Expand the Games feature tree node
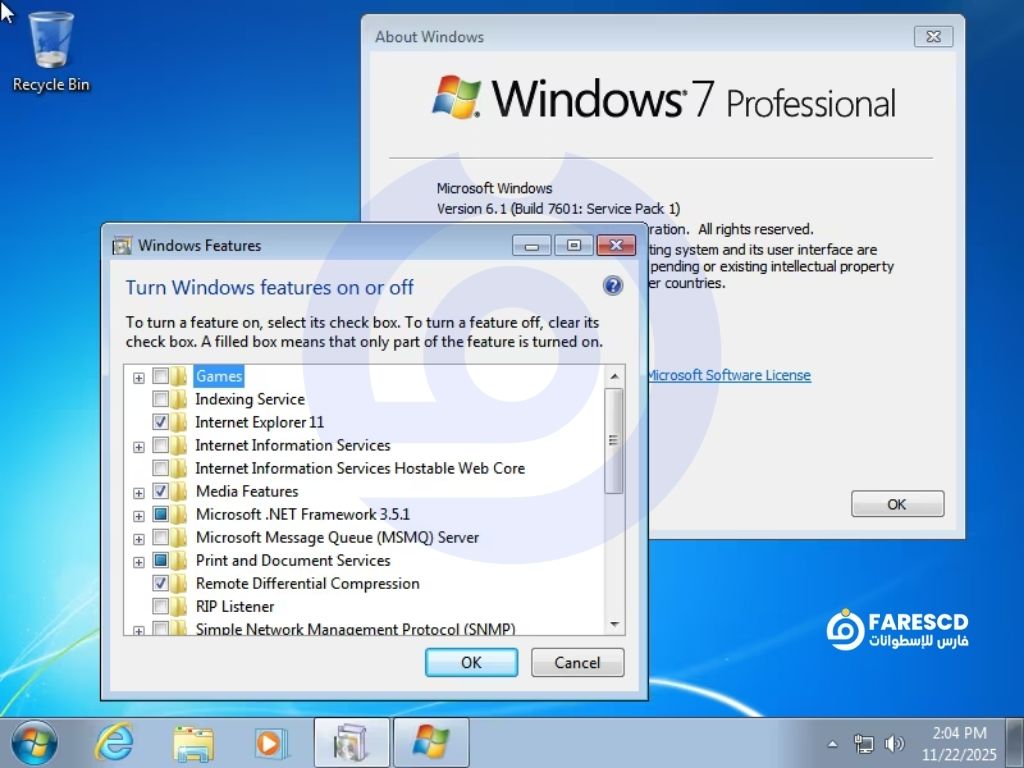 click(x=139, y=377)
